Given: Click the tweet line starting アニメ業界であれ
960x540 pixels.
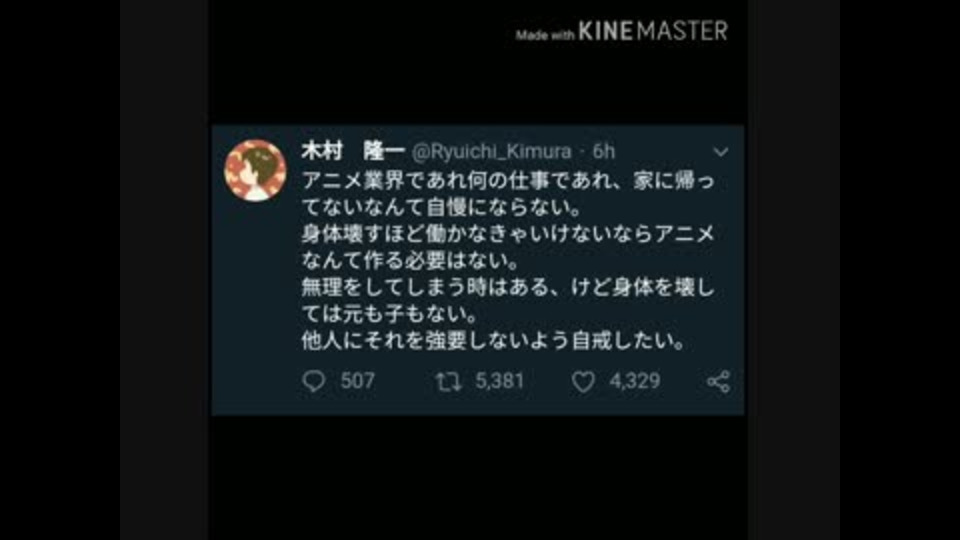Looking at the screenshot, I should [x=508, y=181].
